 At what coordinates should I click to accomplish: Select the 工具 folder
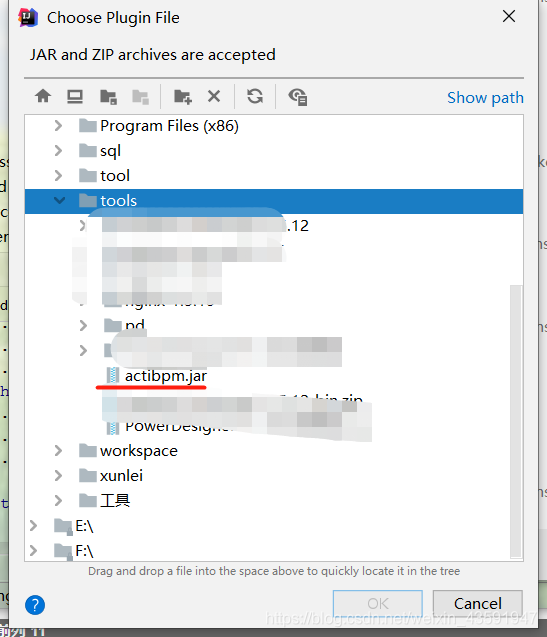pyautogui.click(x=115, y=500)
